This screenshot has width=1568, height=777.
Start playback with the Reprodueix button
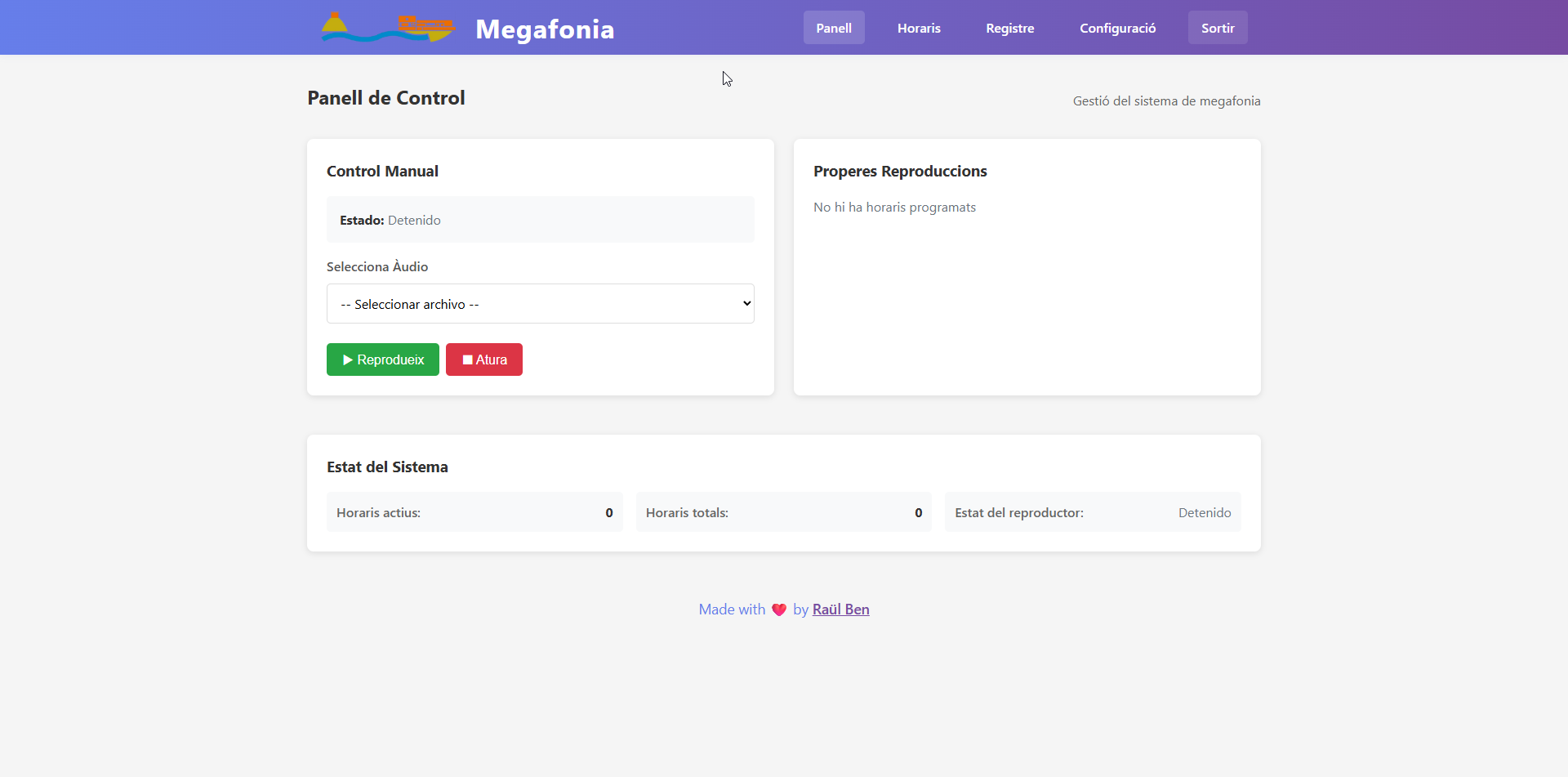(383, 359)
